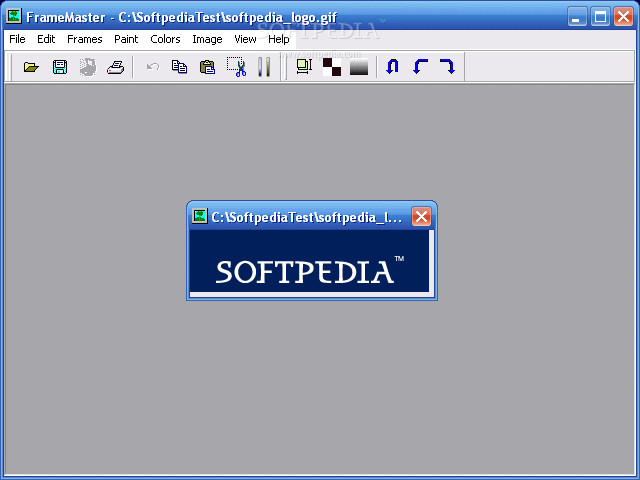Maximize the FrameMaster window

[600, 17]
